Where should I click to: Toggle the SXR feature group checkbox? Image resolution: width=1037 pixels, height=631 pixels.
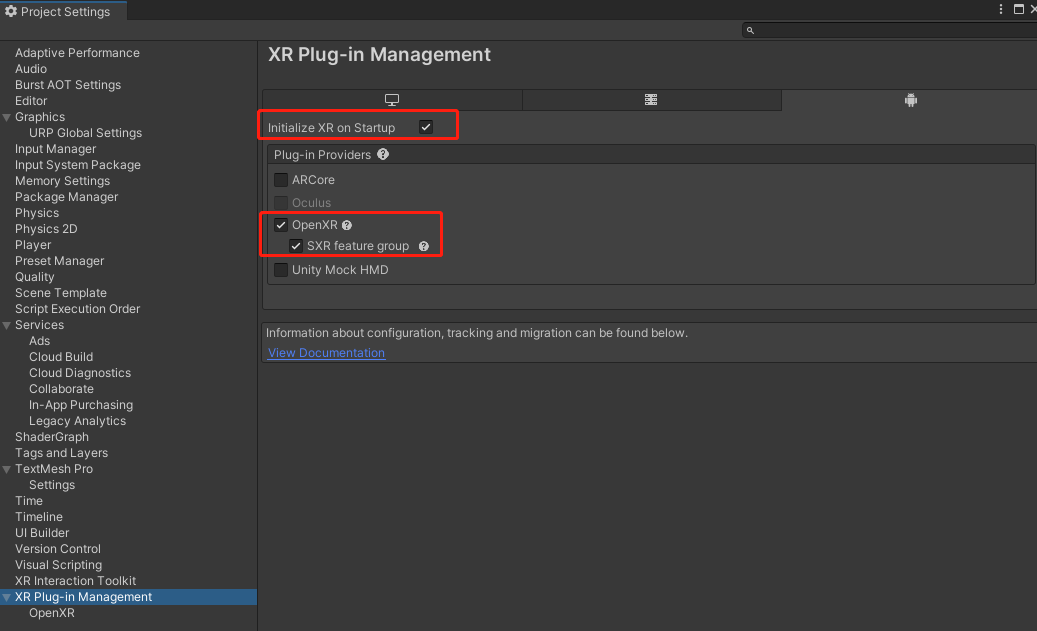pyautogui.click(x=296, y=246)
